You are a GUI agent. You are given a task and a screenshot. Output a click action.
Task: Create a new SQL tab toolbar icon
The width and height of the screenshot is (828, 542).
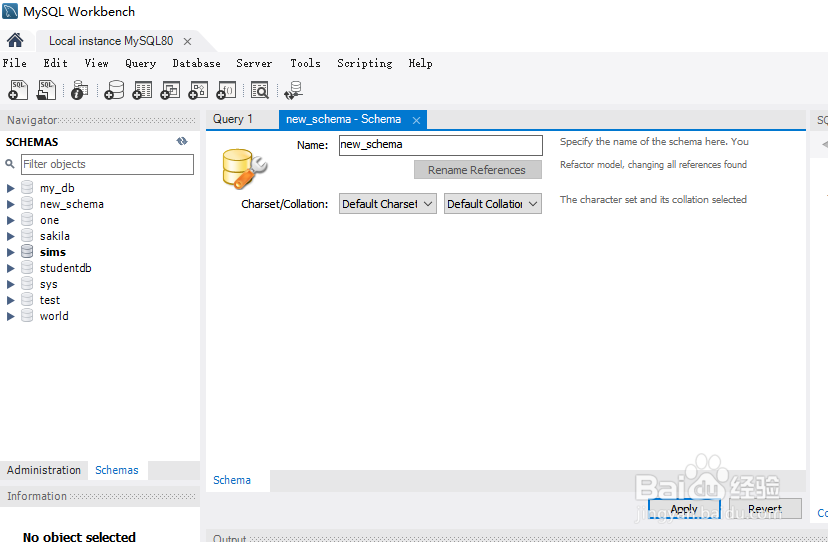pyautogui.click(x=18, y=90)
